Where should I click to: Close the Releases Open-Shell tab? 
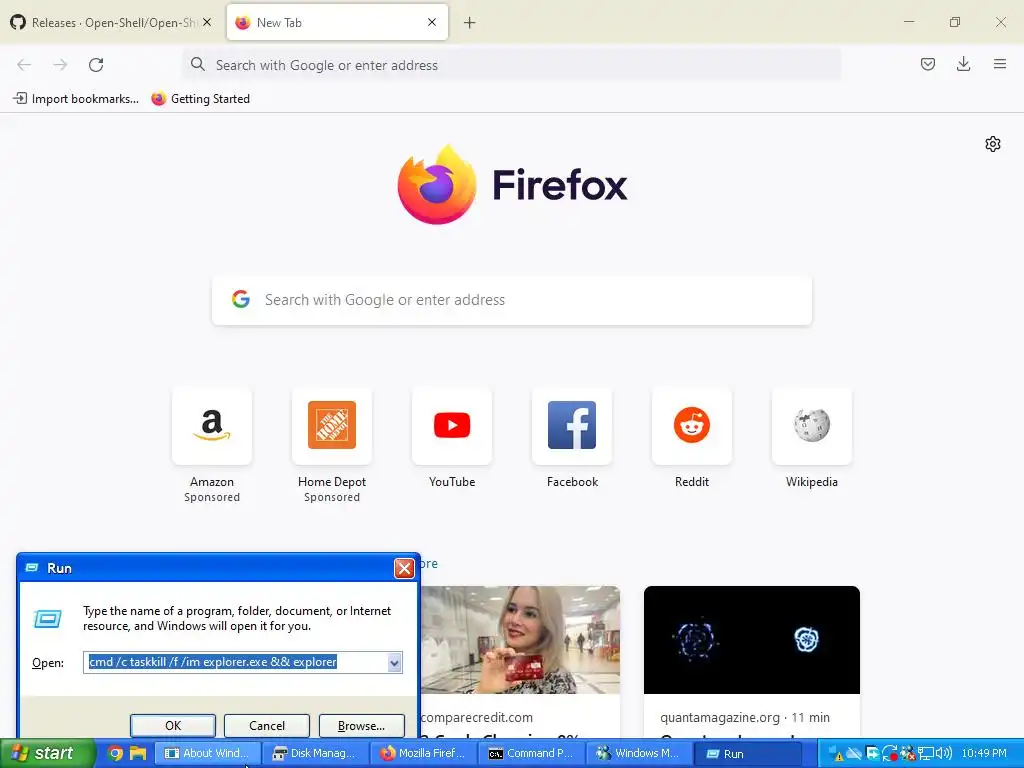[207, 22]
